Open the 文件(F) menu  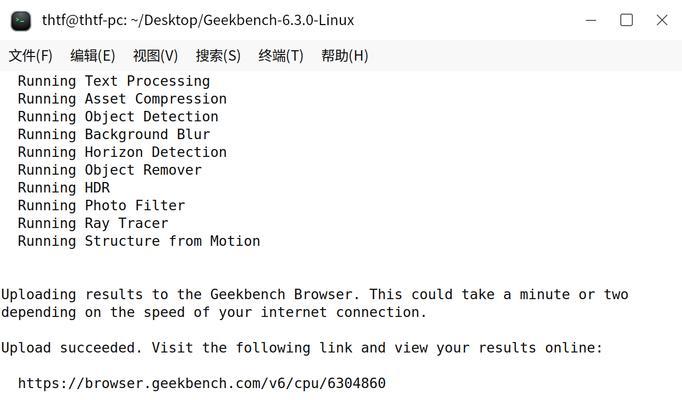30,56
